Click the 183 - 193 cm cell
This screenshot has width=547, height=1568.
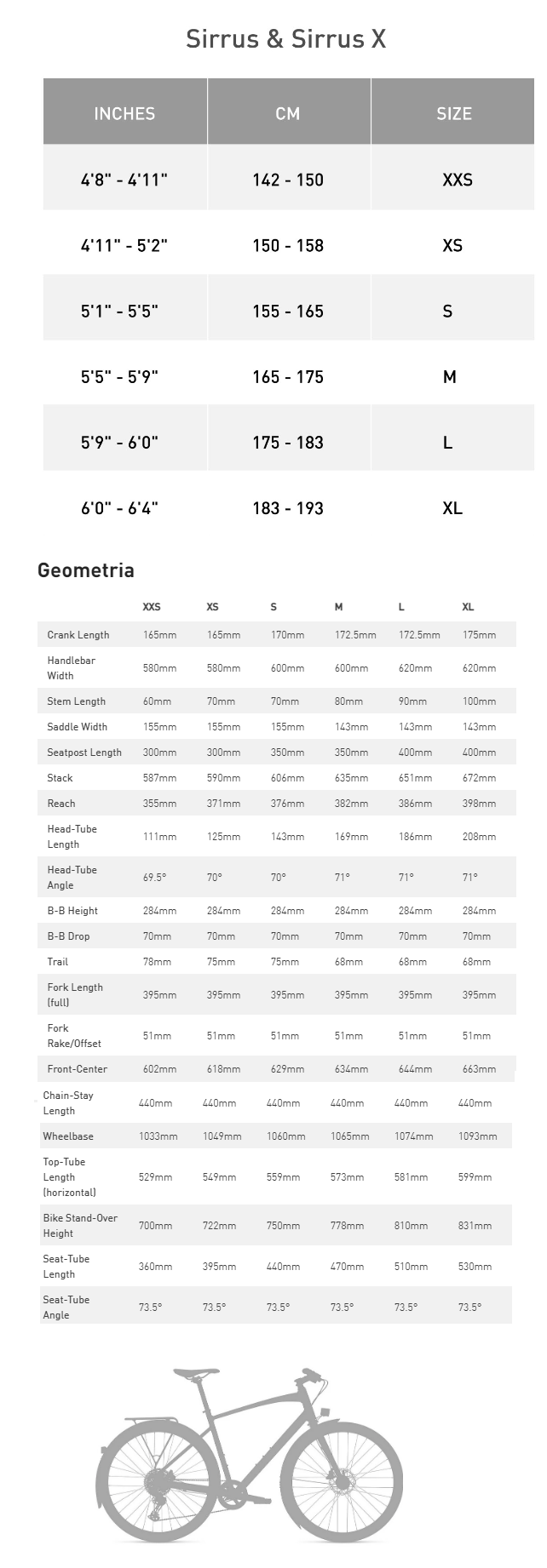288,508
